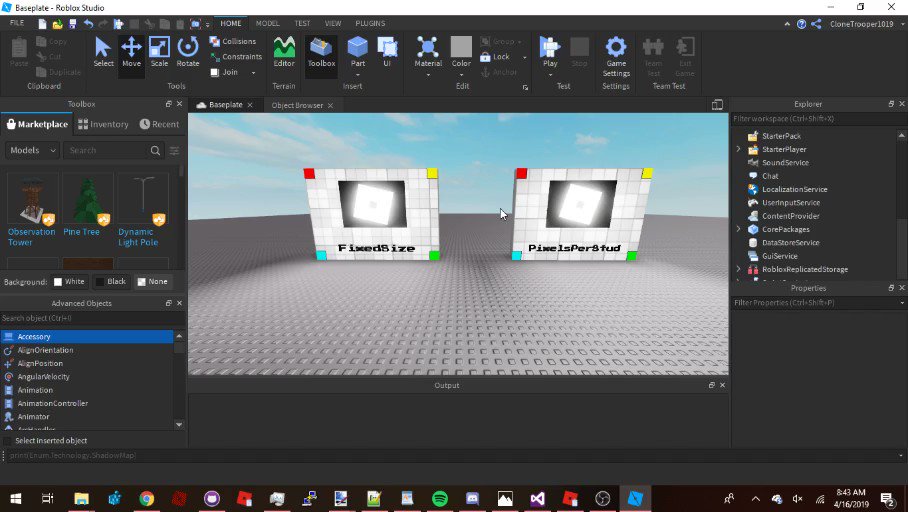908x512 pixels.
Task: Click the Toolbox search magnifier icon
Action: [155, 151]
